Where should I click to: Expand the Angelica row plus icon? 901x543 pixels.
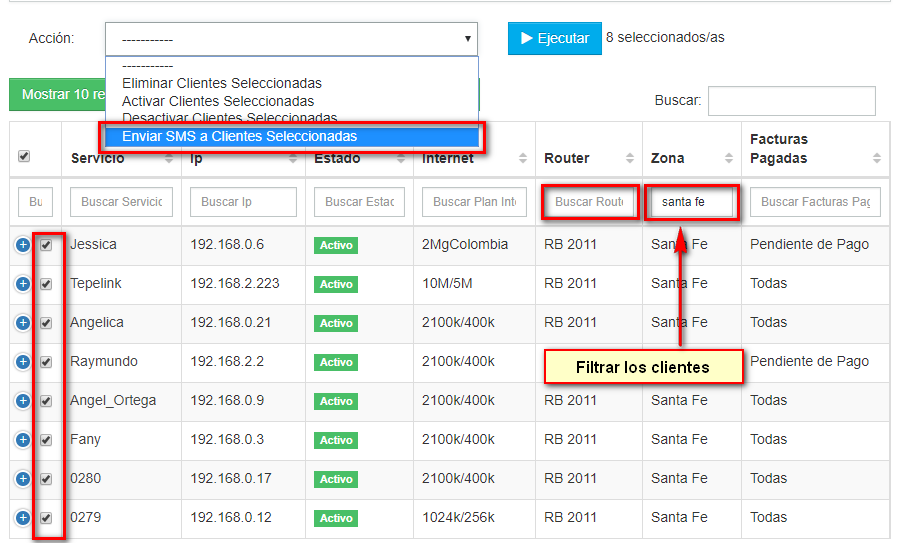tap(23, 323)
